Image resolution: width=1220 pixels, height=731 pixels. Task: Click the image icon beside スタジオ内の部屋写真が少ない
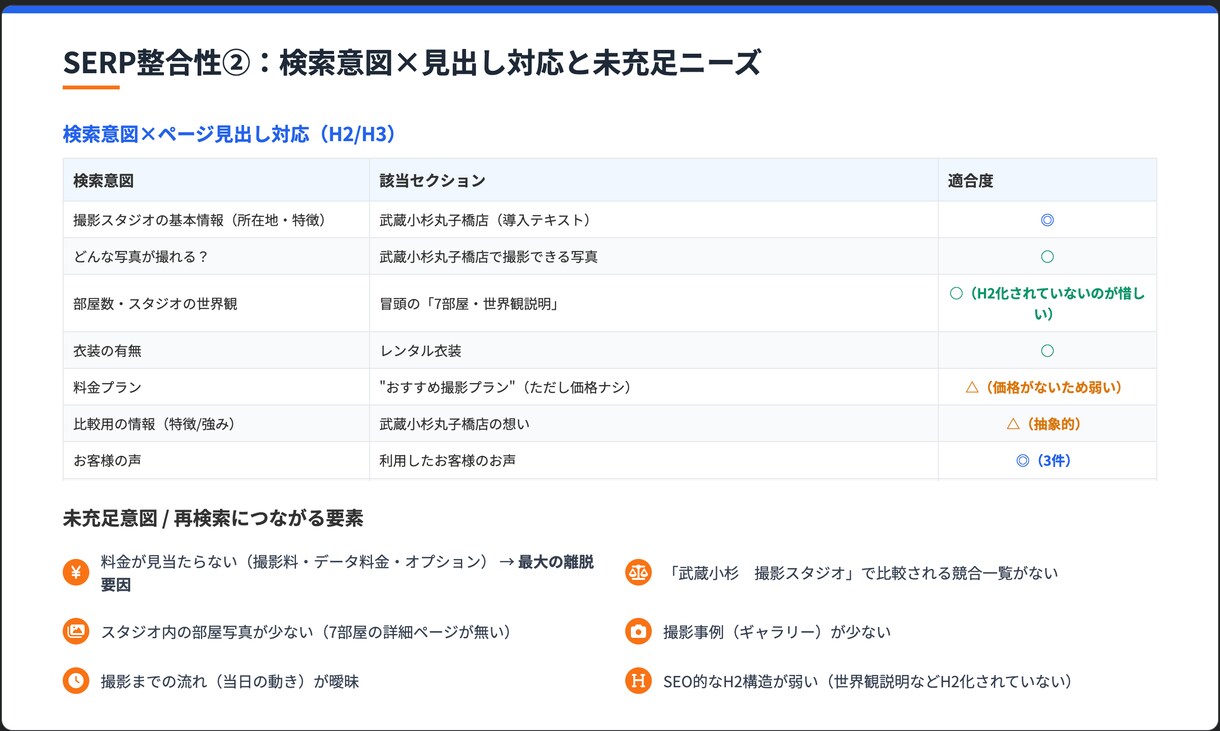(76, 632)
